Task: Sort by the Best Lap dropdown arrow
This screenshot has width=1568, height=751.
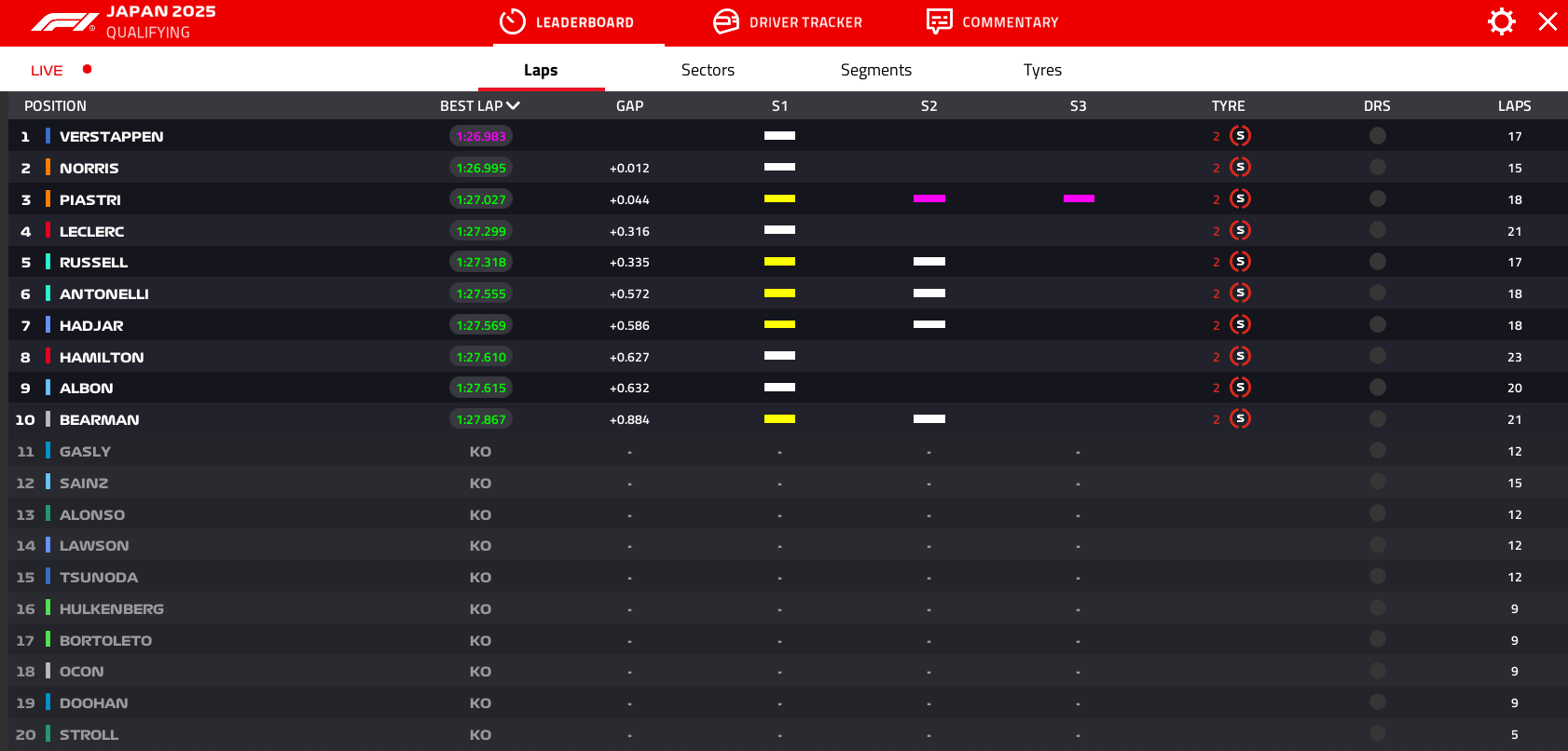Action: point(514,106)
